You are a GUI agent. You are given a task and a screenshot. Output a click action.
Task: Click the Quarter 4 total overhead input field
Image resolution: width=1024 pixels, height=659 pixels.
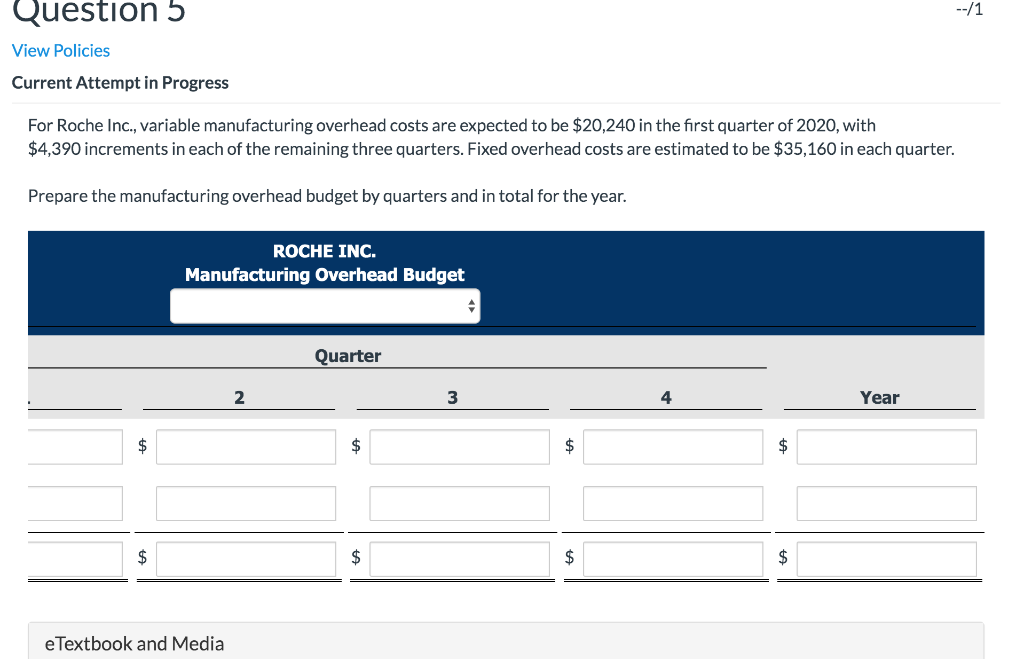tap(672, 559)
